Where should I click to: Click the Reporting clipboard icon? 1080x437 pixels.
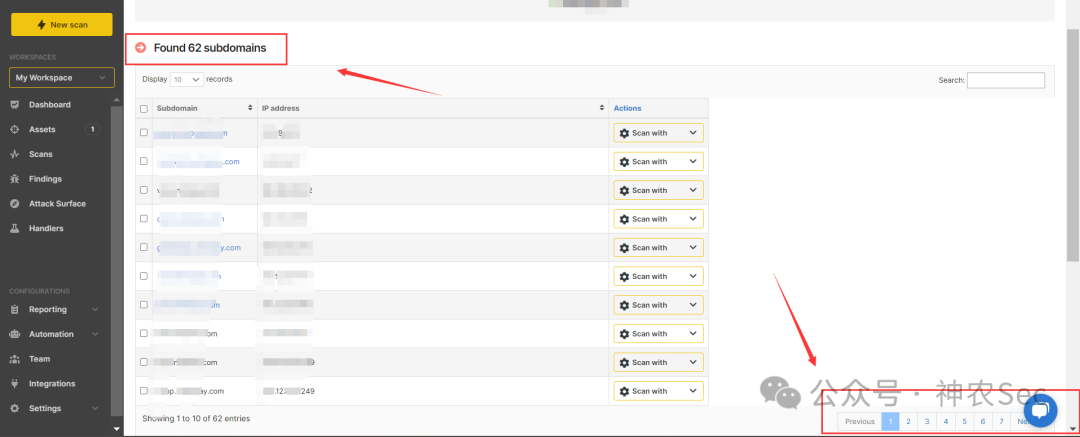tap(14, 309)
